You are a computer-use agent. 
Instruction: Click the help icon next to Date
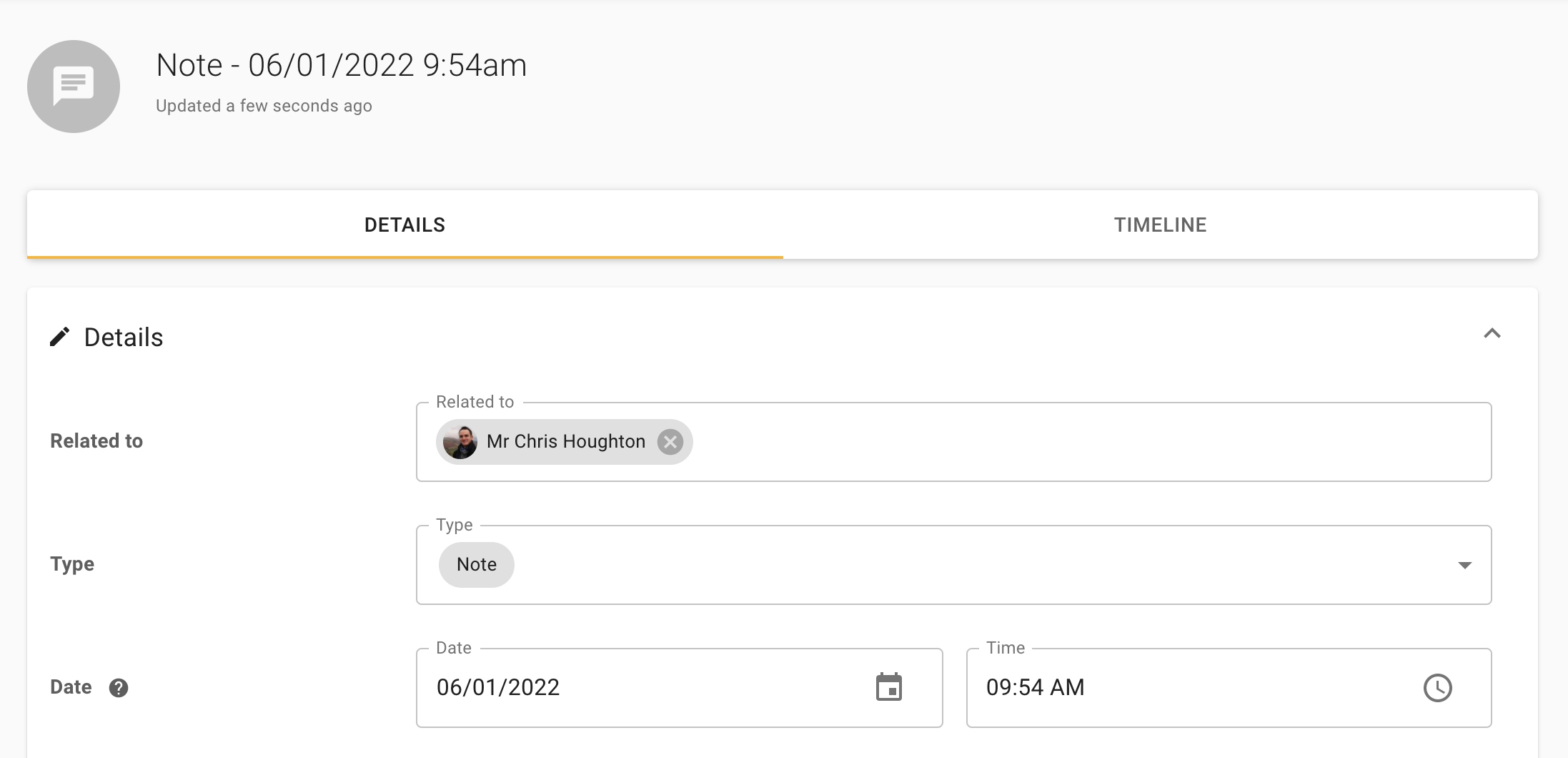119,688
